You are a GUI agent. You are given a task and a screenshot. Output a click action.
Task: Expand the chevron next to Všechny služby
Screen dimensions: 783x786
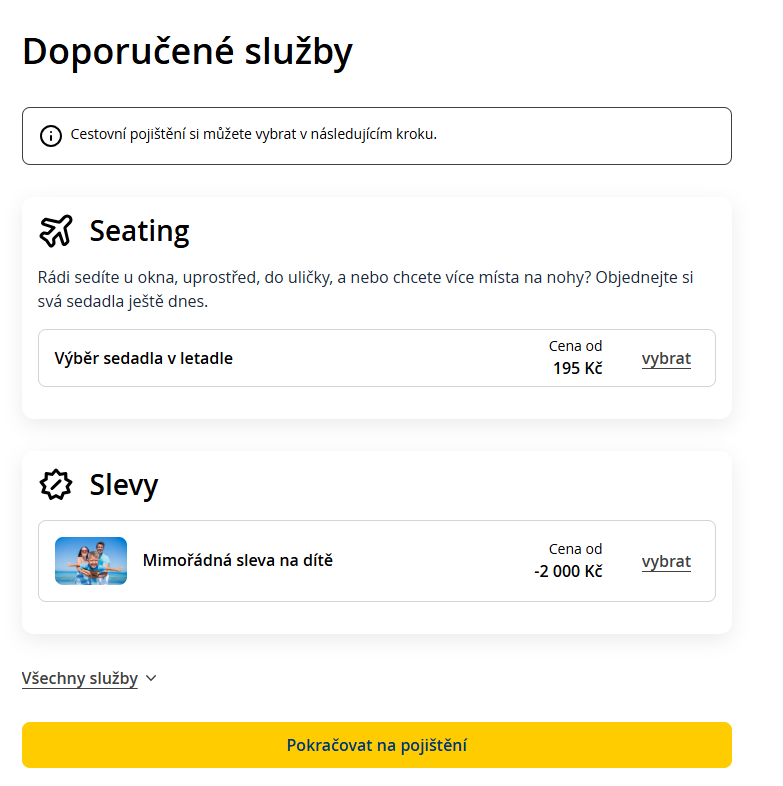pyautogui.click(x=151, y=678)
